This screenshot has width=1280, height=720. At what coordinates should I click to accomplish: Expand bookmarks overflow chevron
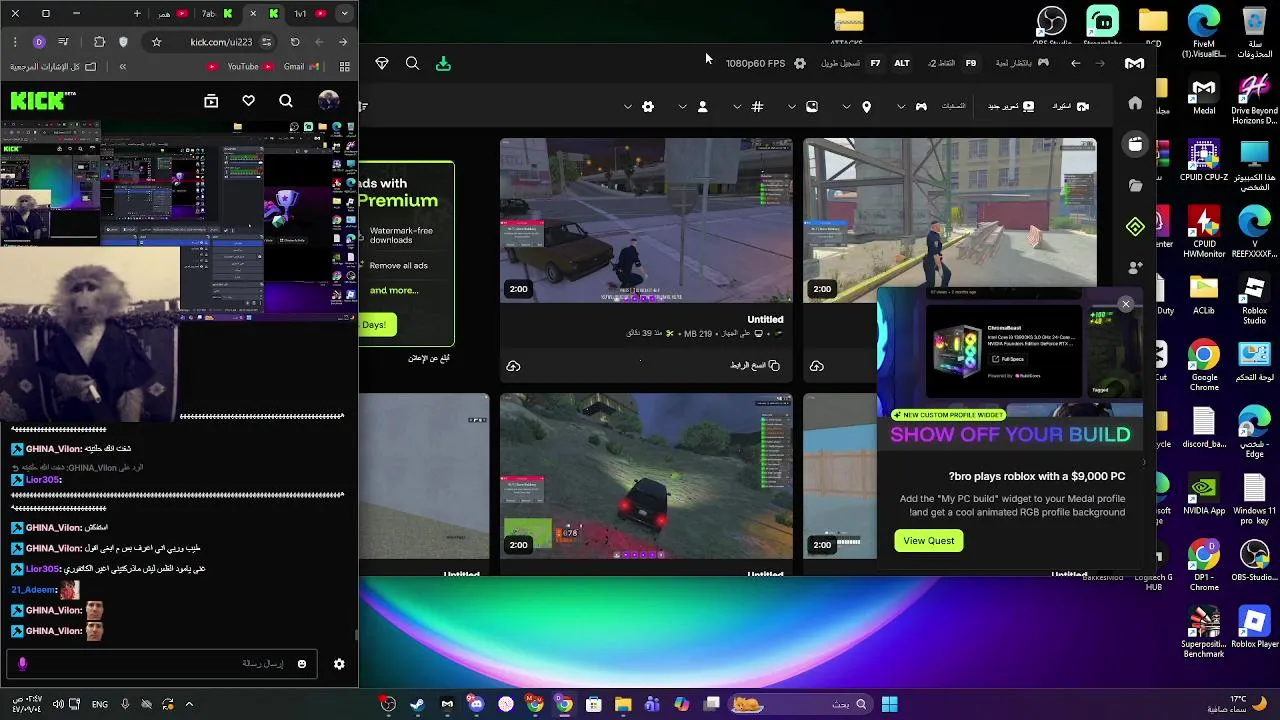(122, 67)
